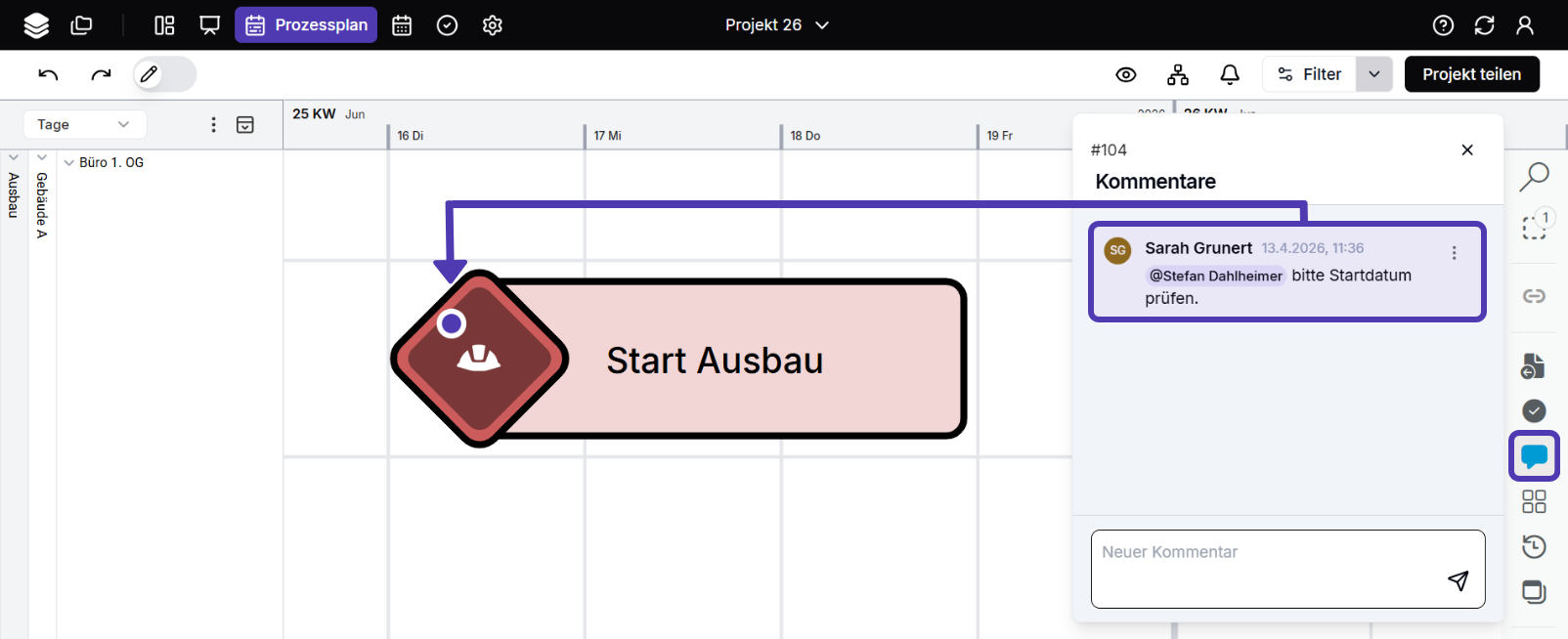1568x639 pixels.
Task: Expand the Projekt 26 project selector
Action: click(x=777, y=25)
